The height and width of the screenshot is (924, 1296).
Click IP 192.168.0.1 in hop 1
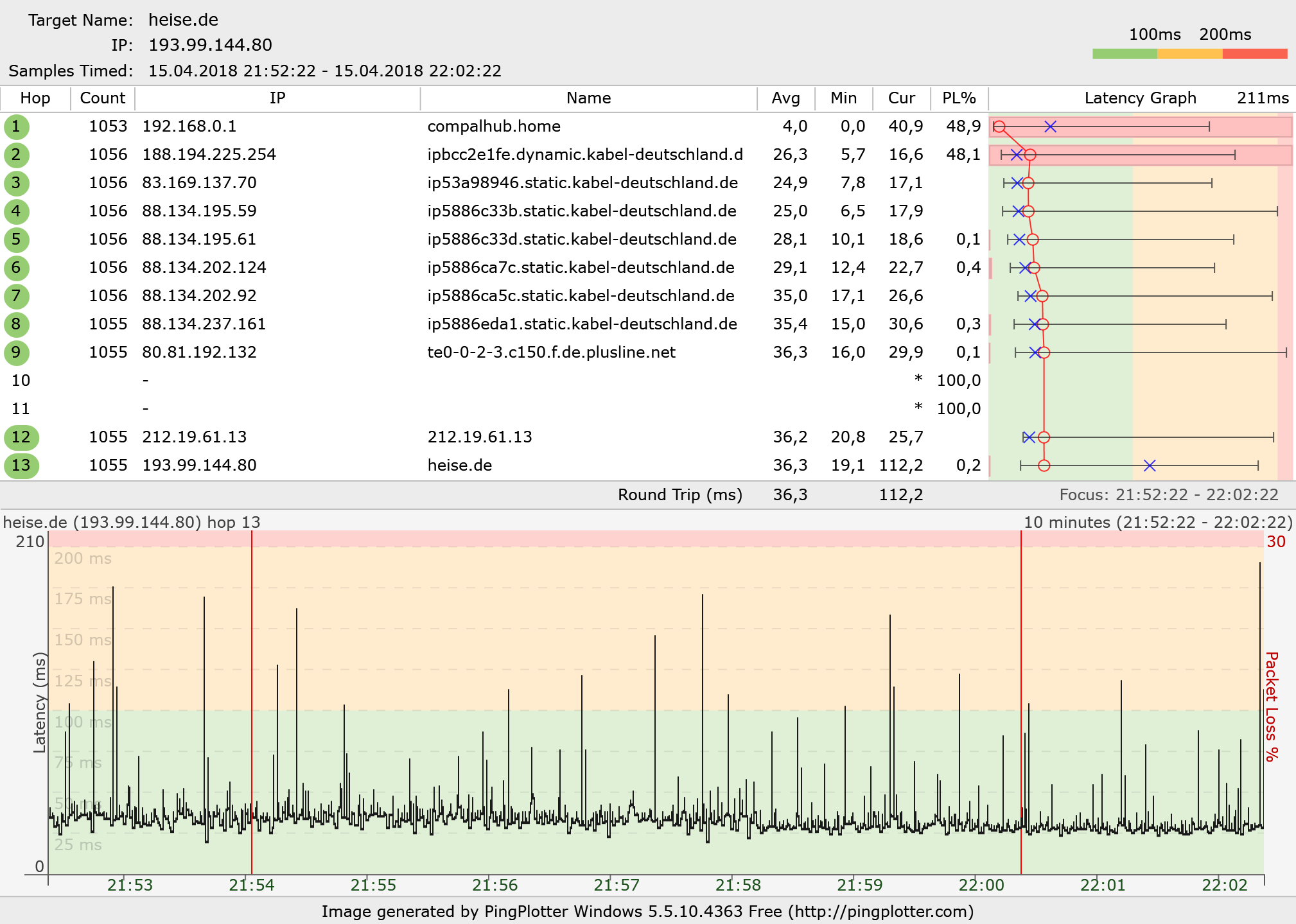point(189,126)
